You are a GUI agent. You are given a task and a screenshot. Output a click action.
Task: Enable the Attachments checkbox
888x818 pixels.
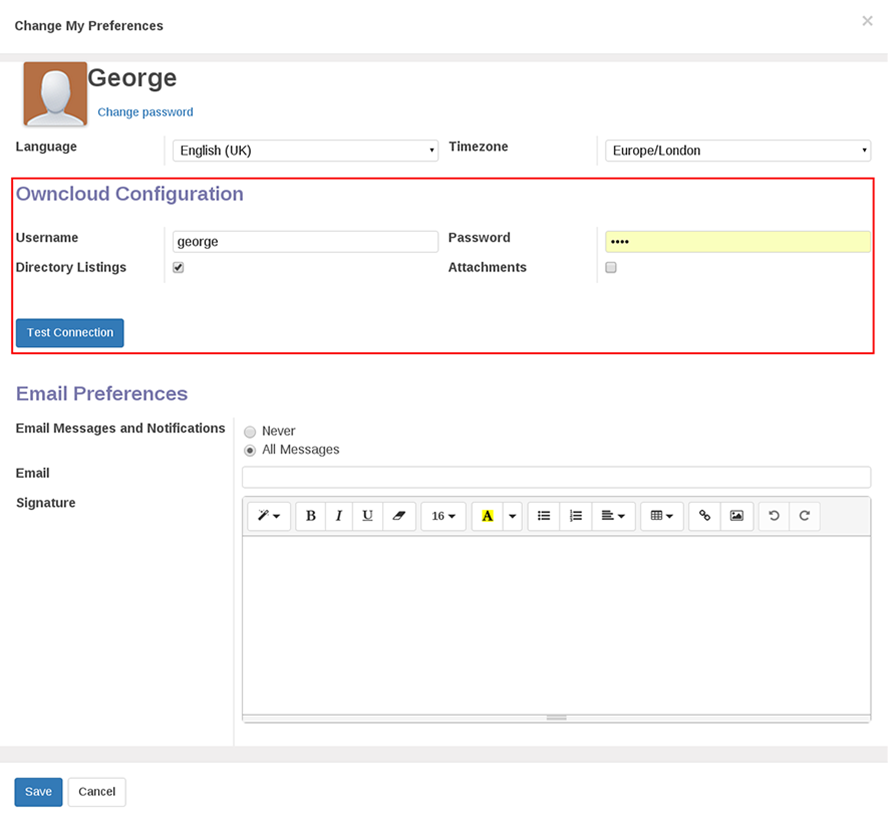click(610, 267)
